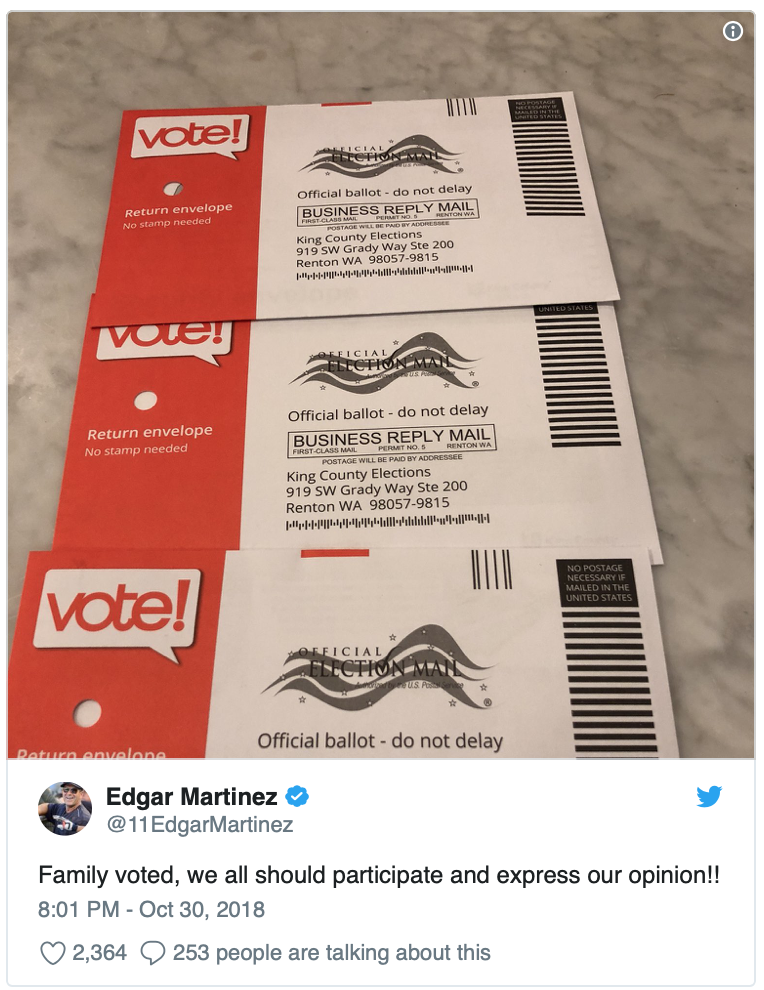The image size is (764, 990).
Task: Open the 8:01 PM - Oct 30, 2018 timestamp
Action: coord(152,909)
